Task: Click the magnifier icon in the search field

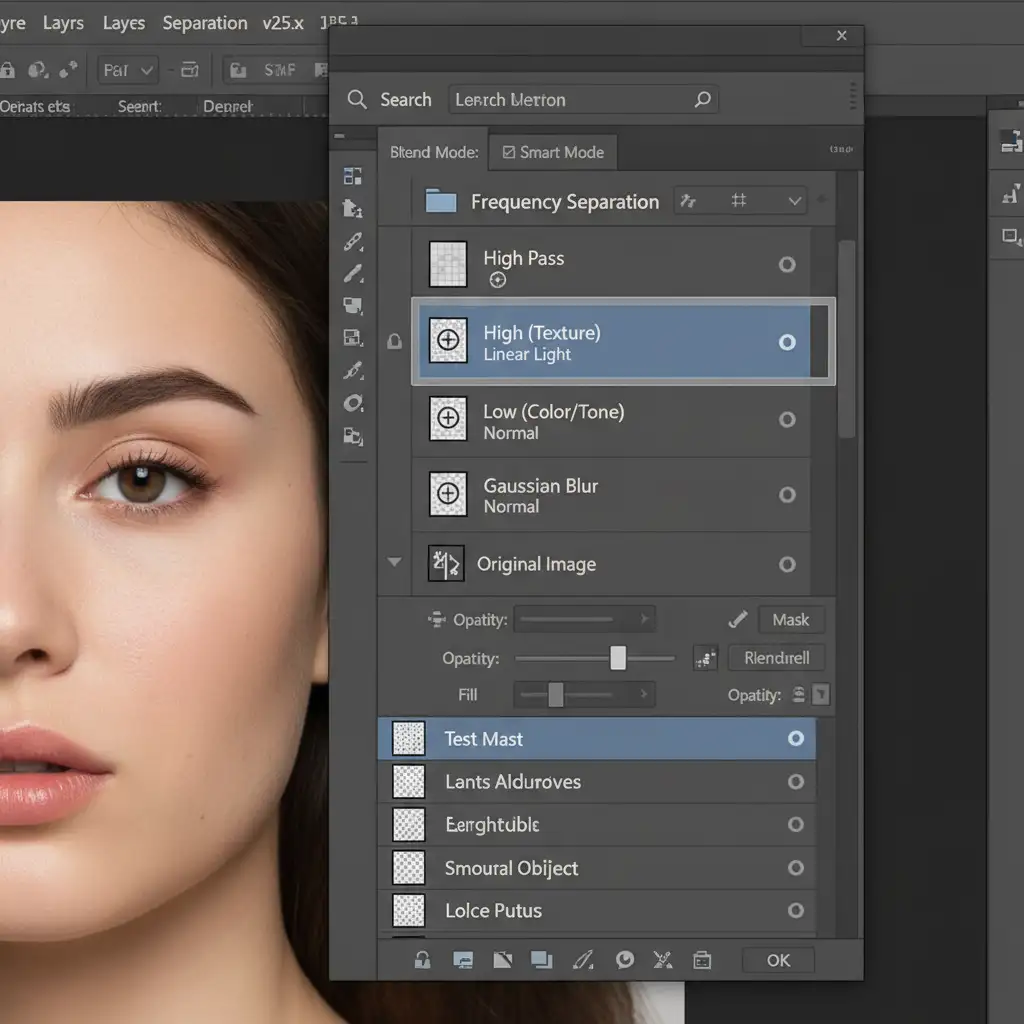Action: (703, 99)
